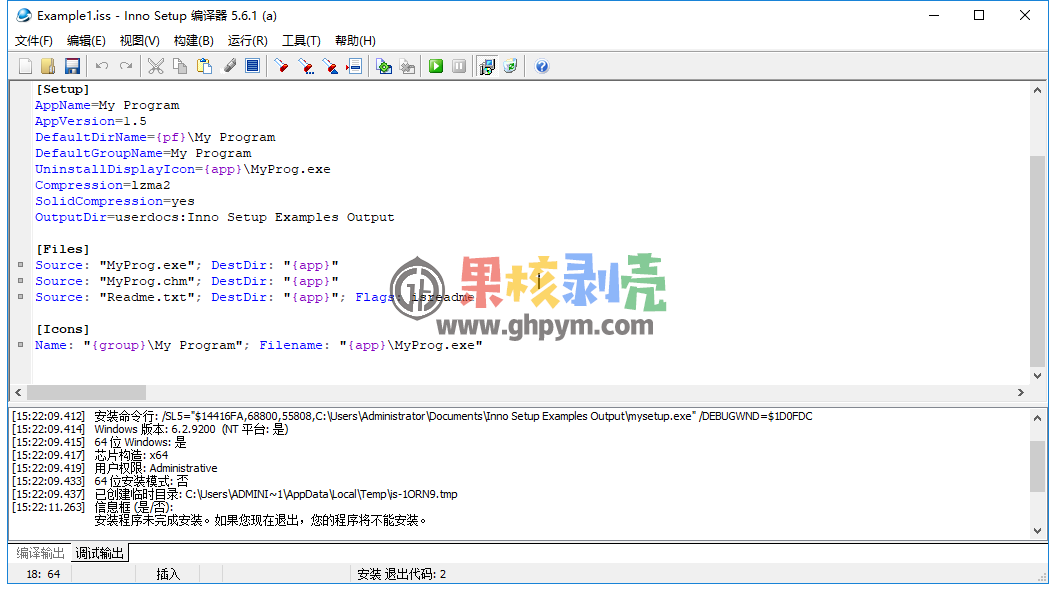Click the Compression=lzma2 line
1056x591 pixels.
[103, 185]
